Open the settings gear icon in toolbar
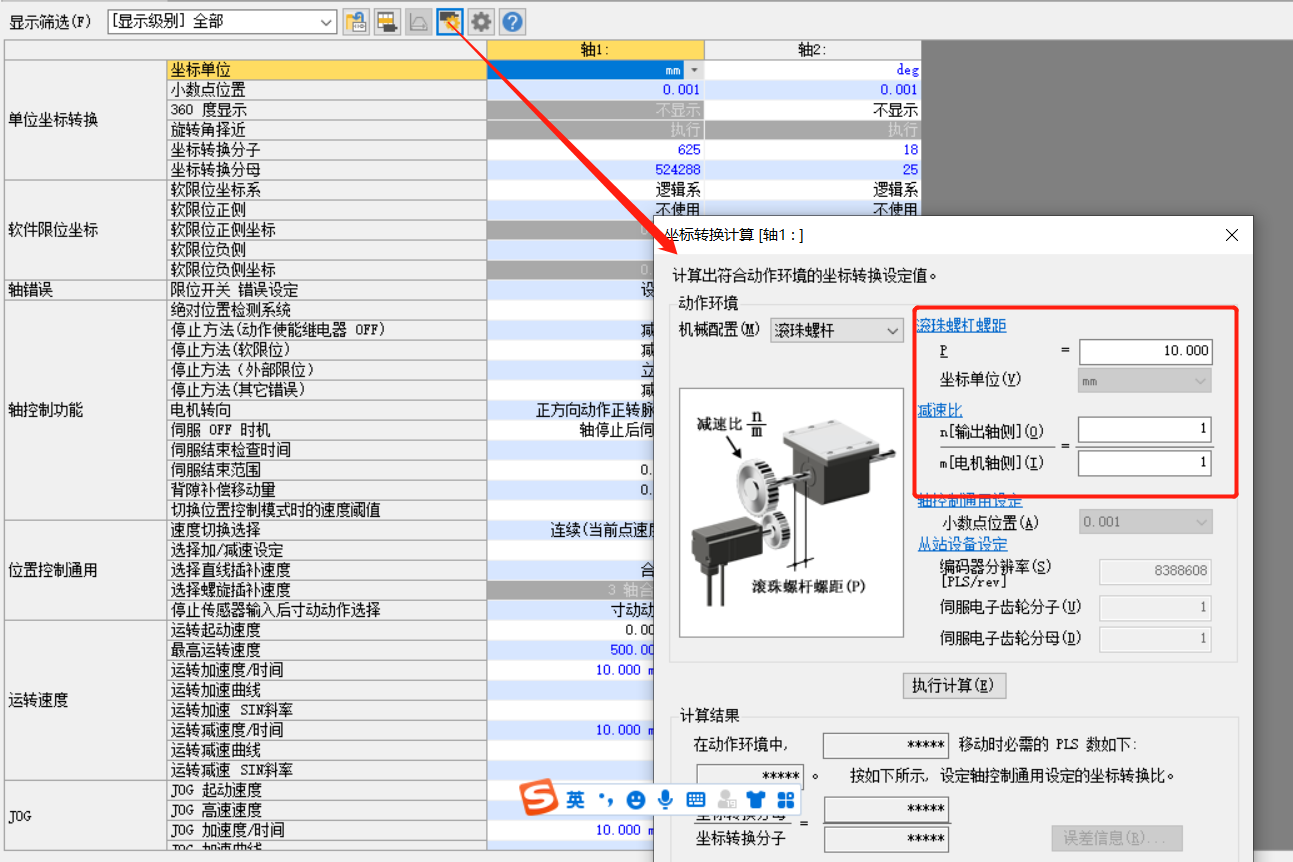Image resolution: width=1293 pixels, height=862 pixels. [x=481, y=21]
